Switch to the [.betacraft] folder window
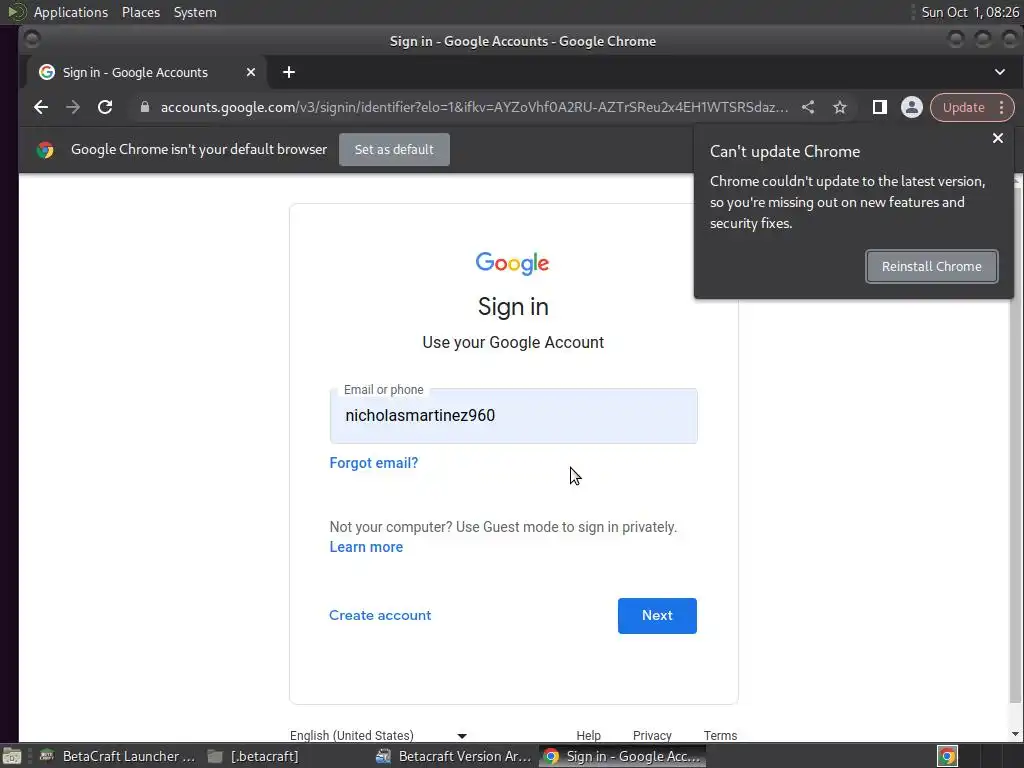 [253, 756]
